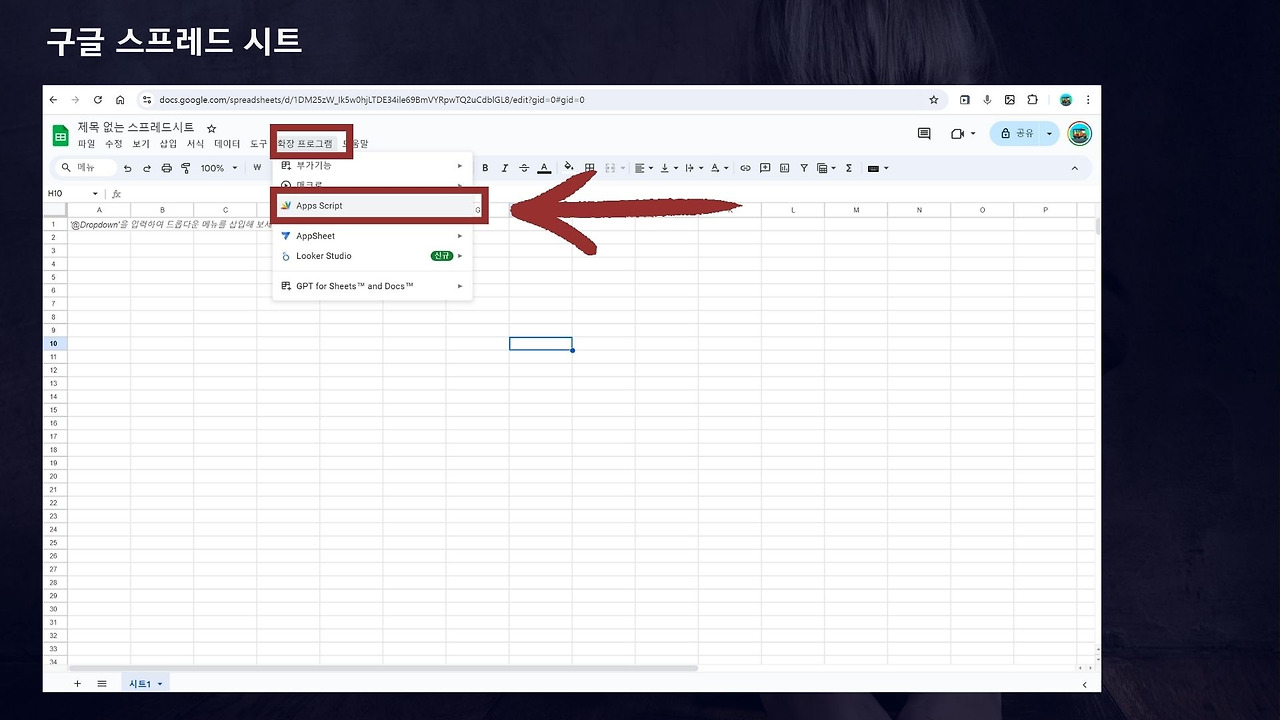
Task: Click the horizontal scrollbar at bottom
Action: click(x=383, y=667)
